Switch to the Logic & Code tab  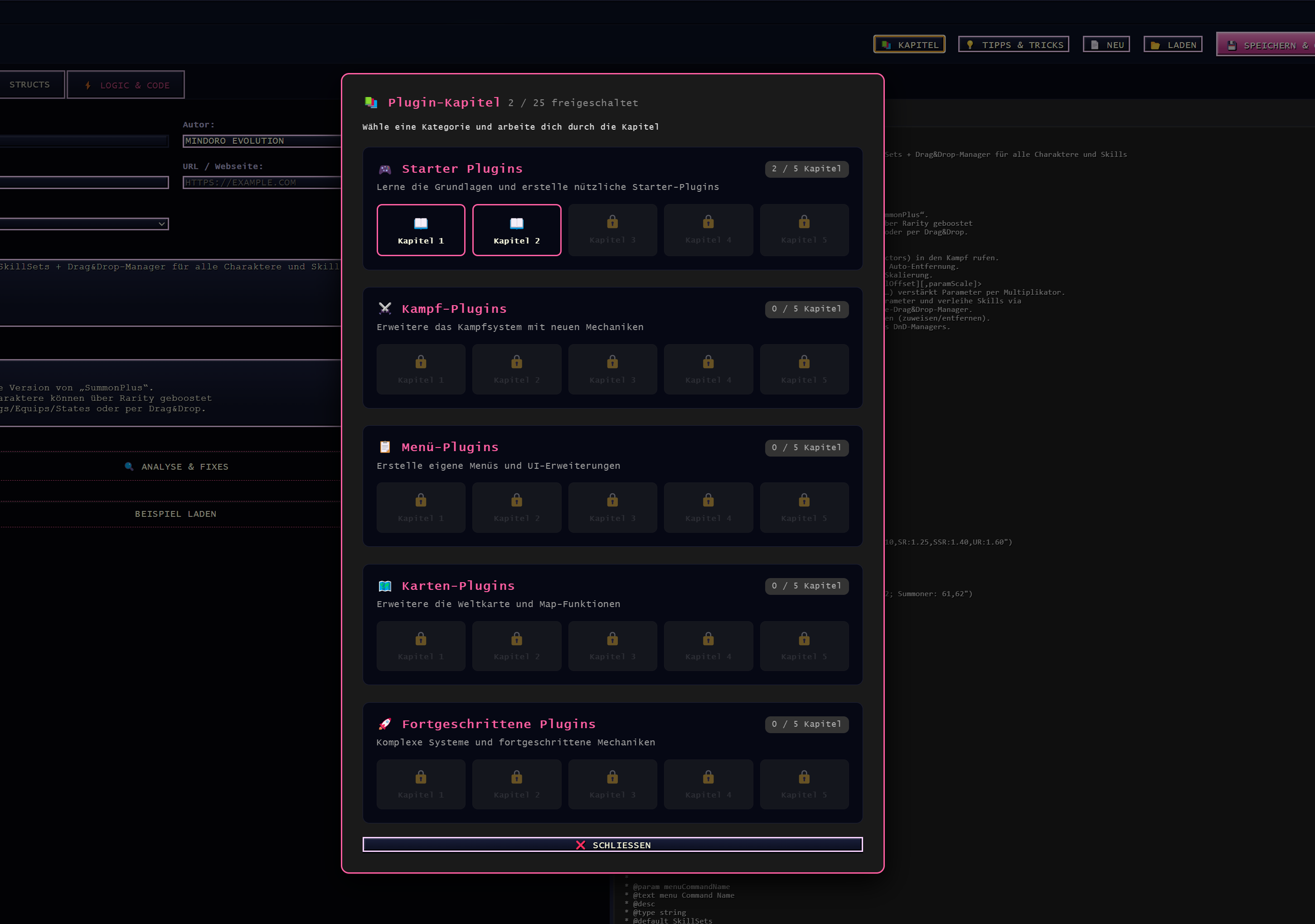click(x=126, y=85)
